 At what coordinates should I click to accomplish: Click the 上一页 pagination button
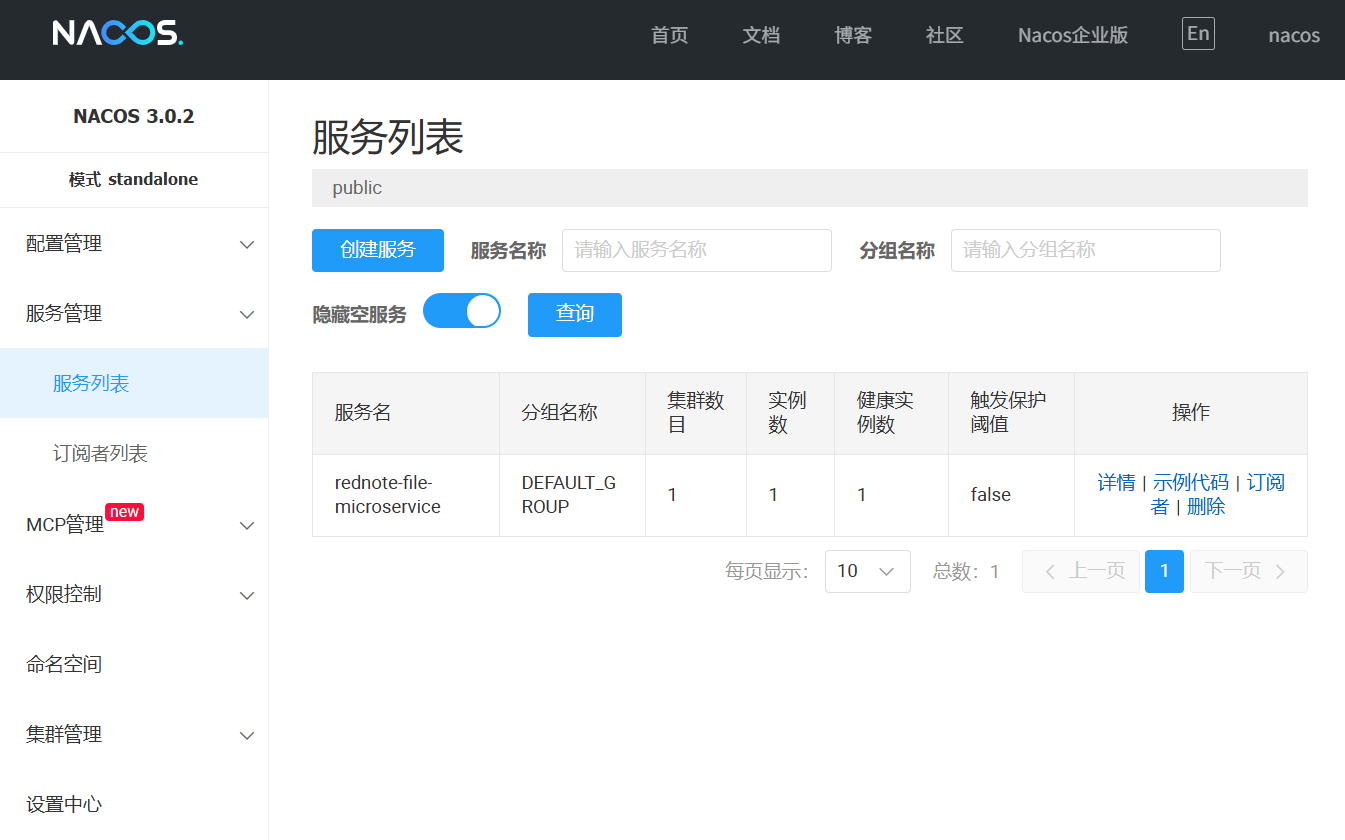[1081, 571]
